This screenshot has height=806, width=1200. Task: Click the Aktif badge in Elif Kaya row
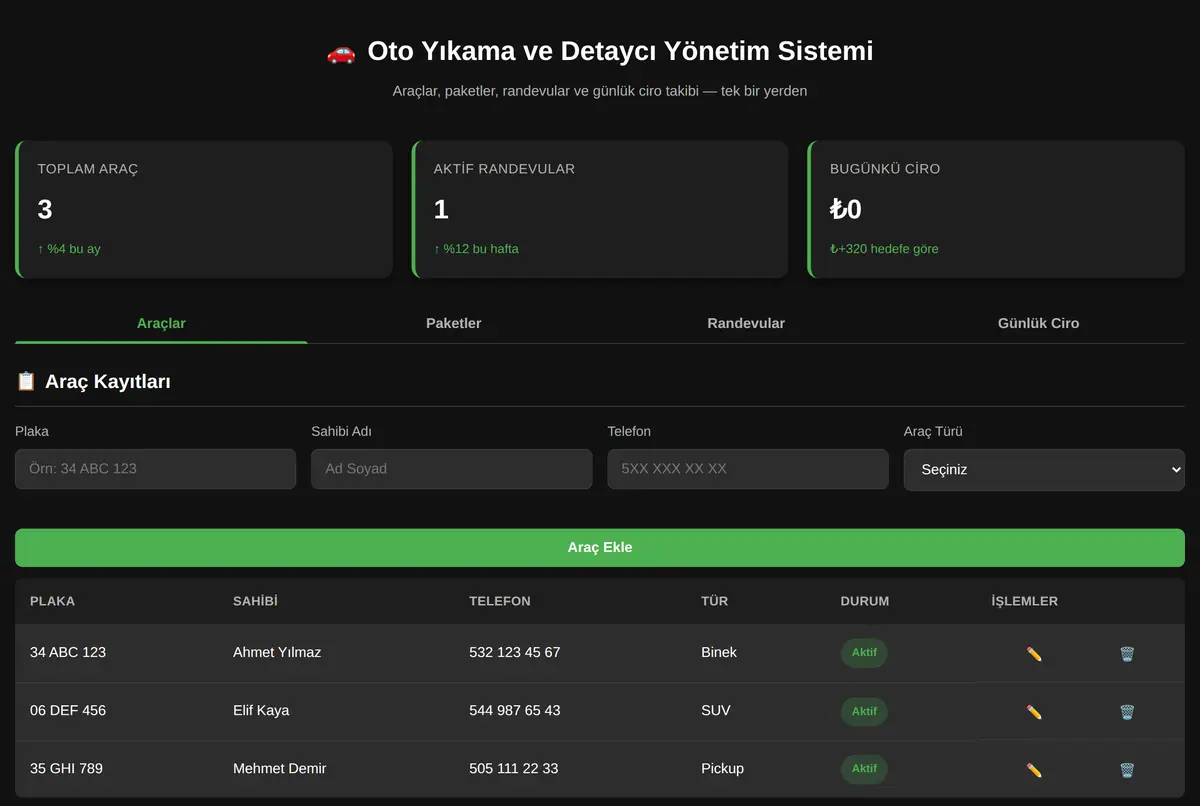pos(864,711)
